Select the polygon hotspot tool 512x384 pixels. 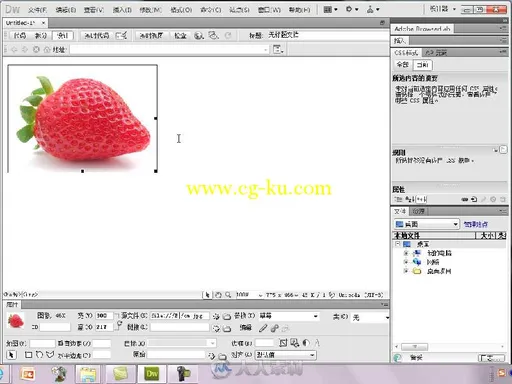click(x=50, y=355)
